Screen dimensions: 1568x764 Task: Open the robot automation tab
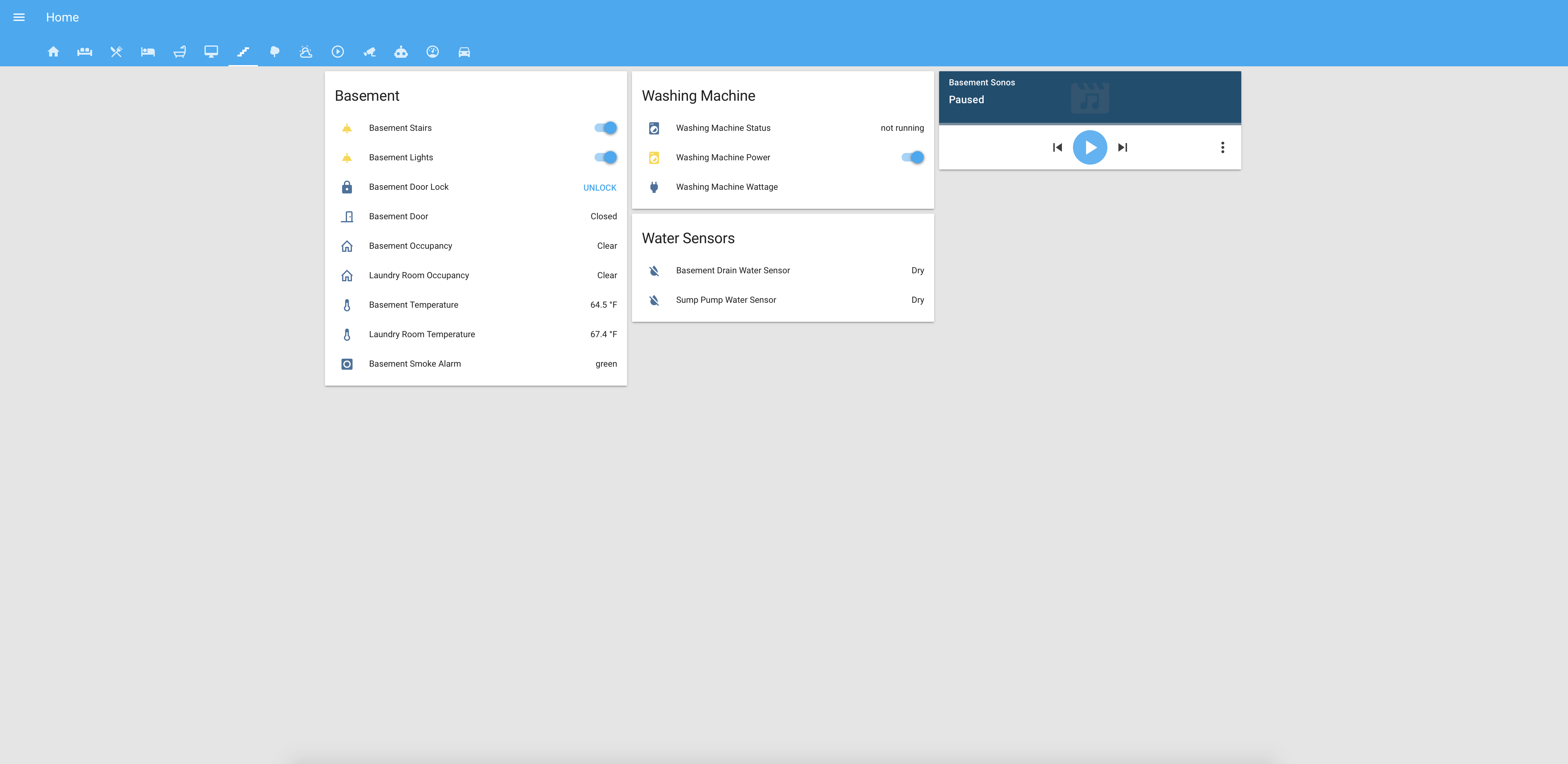(x=401, y=52)
